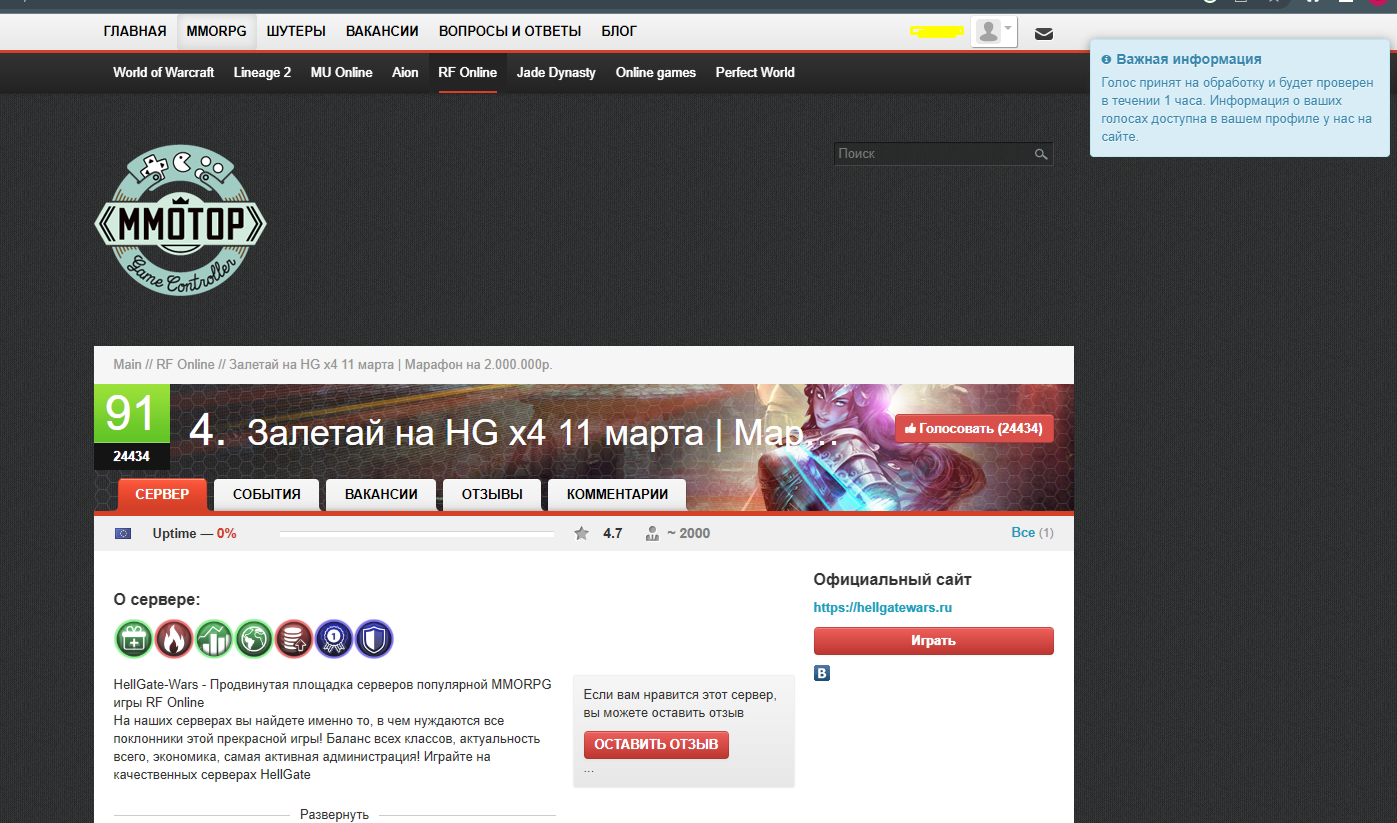1397x823 pixels.
Task: Click the star rating icon next to 4.7
Action: (x=581, y=533)
